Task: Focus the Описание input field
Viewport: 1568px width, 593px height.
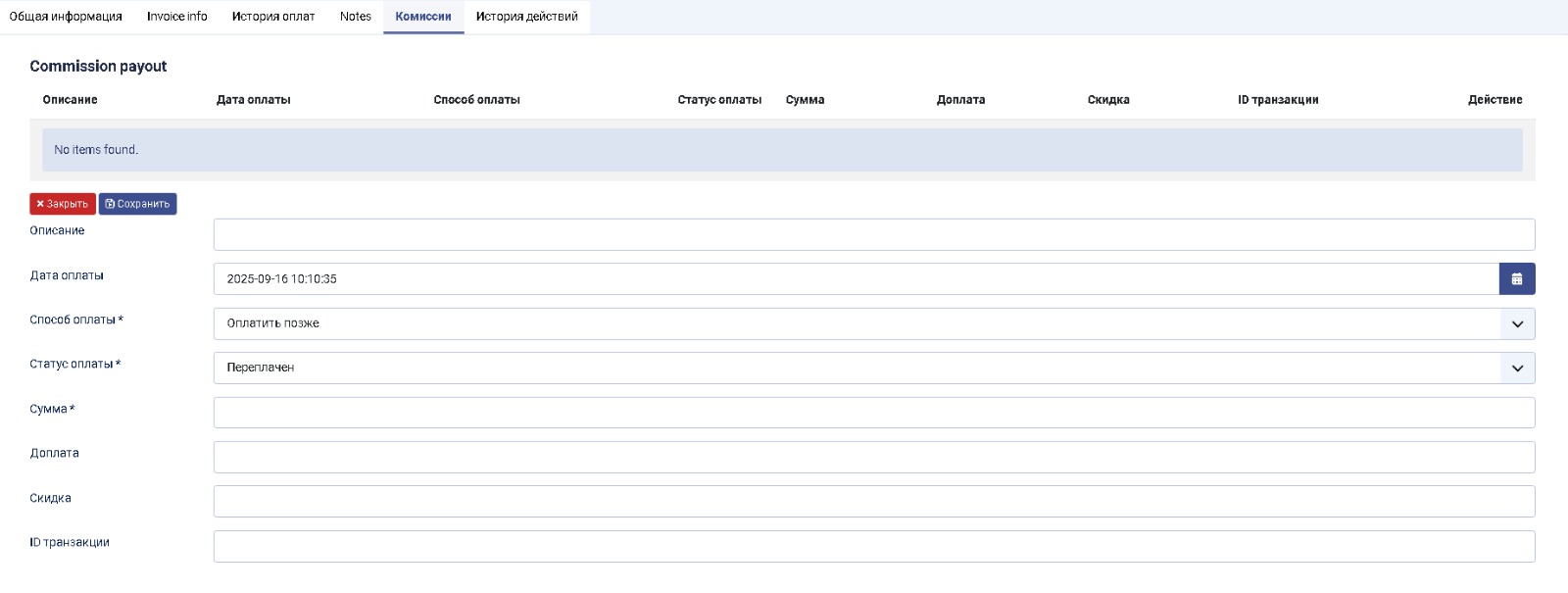Action: tap(873, 235)
